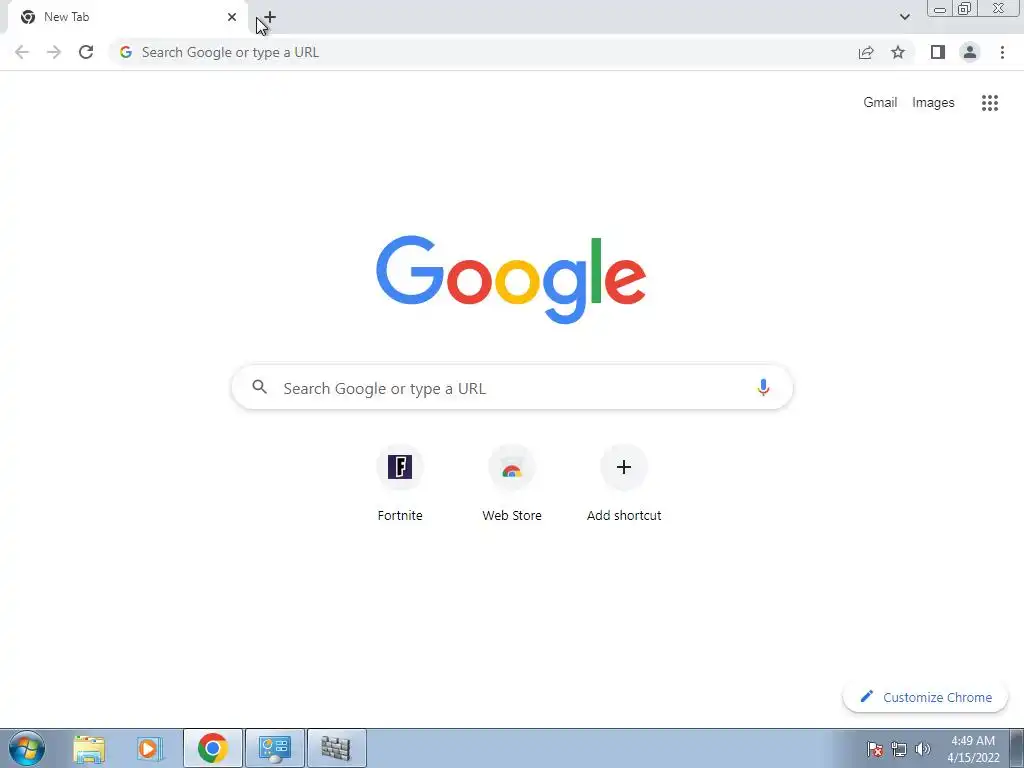The width and height of the screenshot is (1024, 768).
Task: Click the Show desktop strip
Action: pos(1016,748)
